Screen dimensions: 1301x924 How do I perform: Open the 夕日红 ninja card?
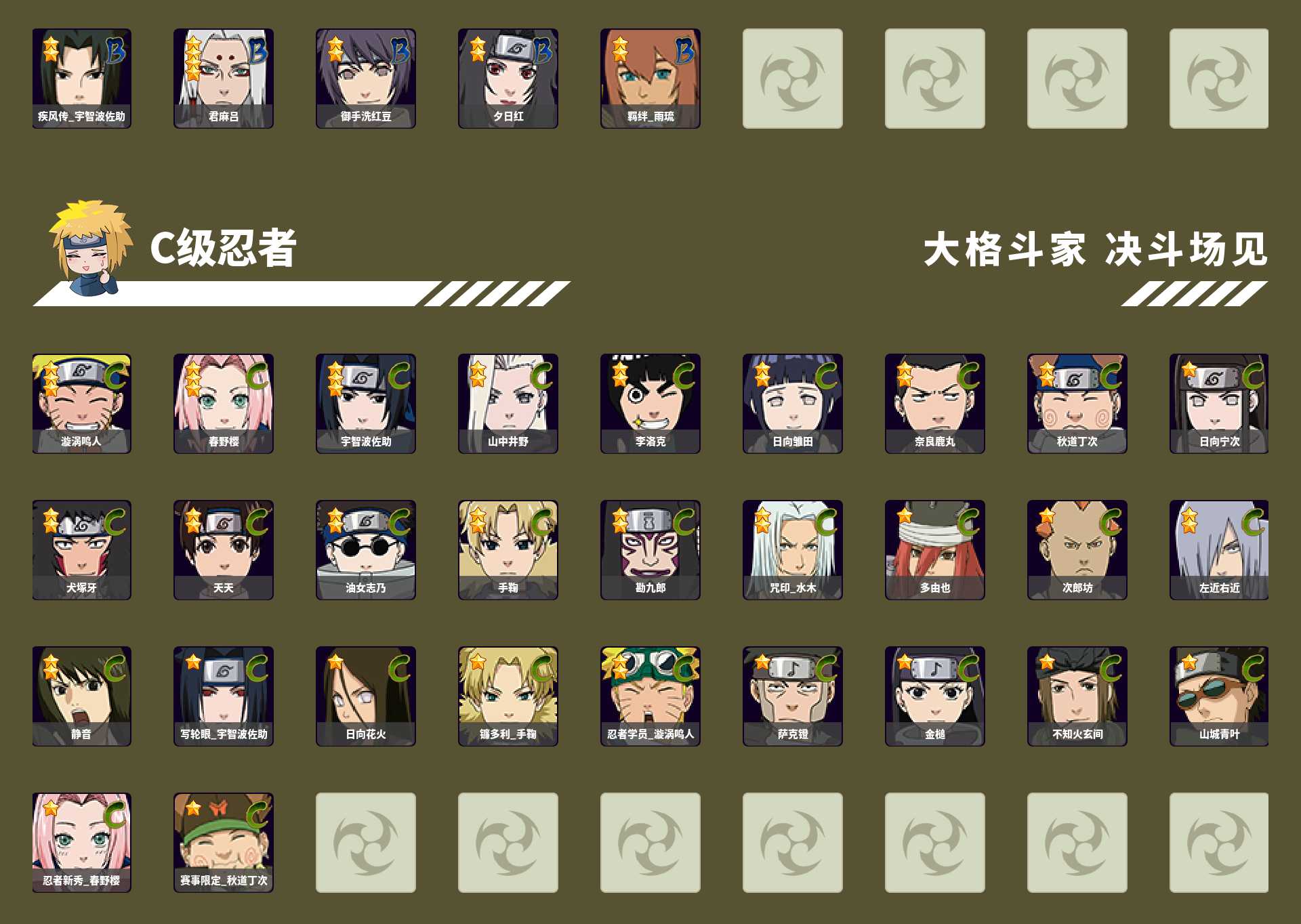click(x=508, y=79)
